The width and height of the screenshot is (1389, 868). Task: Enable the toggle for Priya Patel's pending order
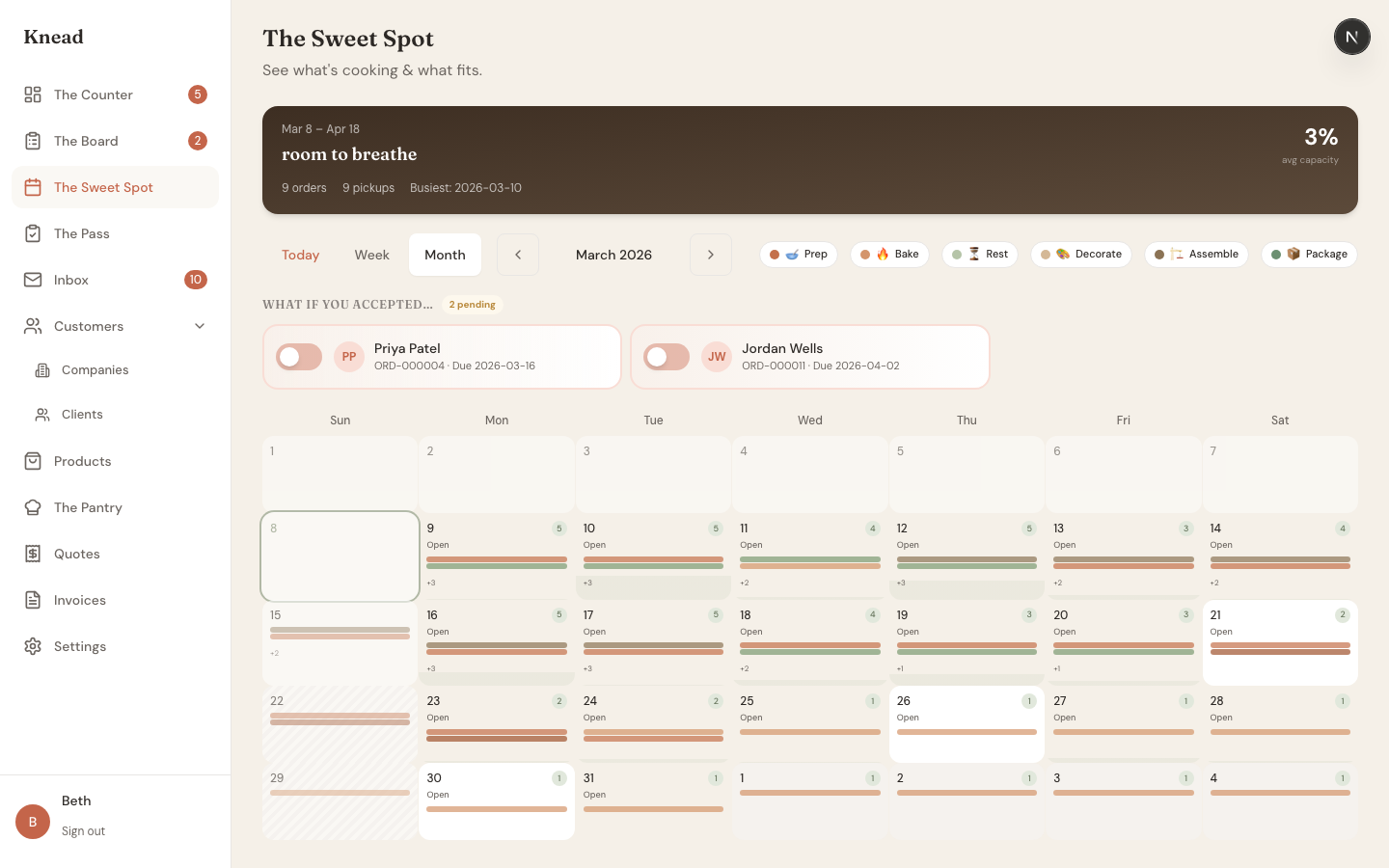tap(299, 357)
